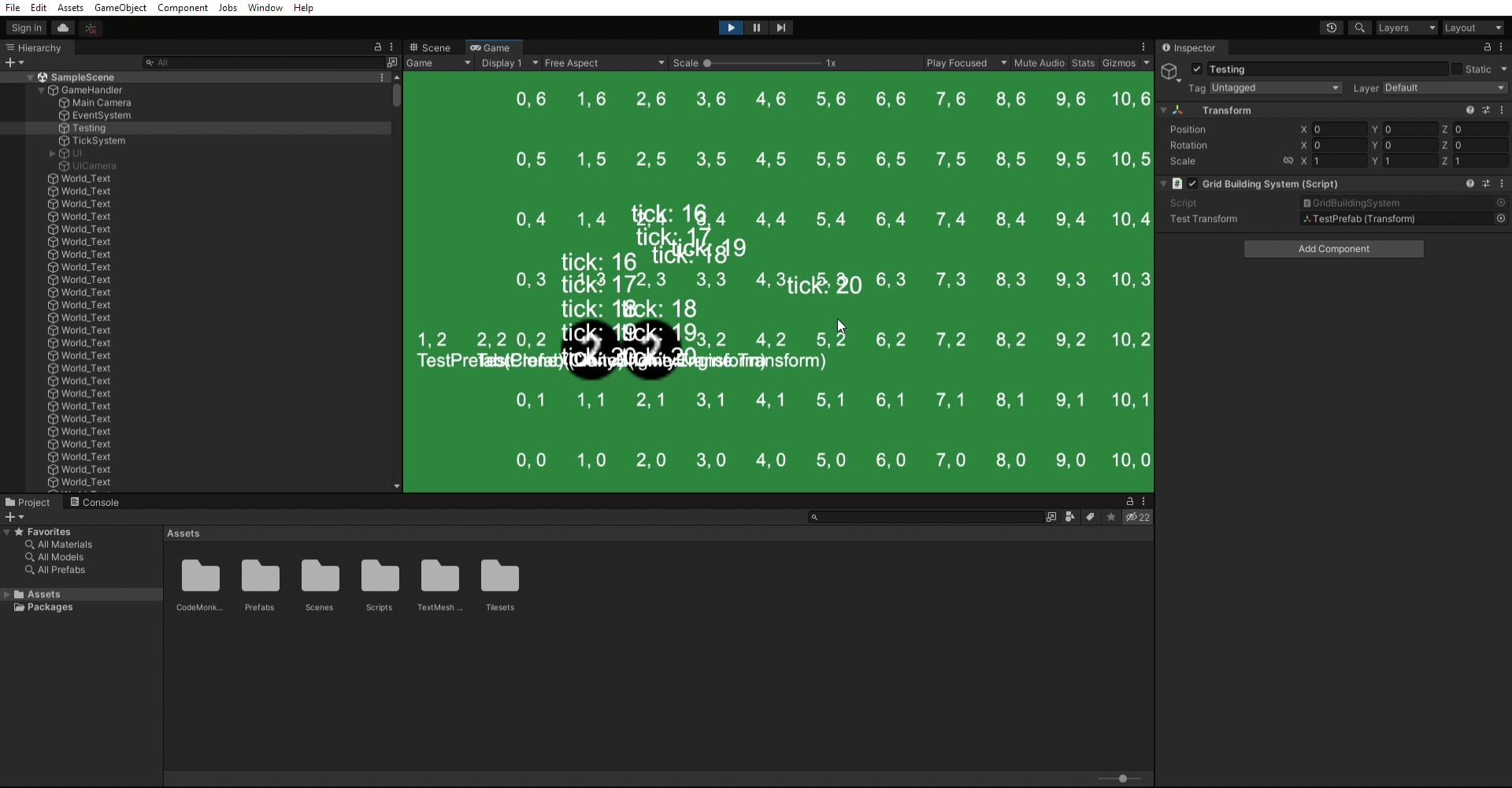Image resolution: width=1512 pixels, height=788 pixels.
Task: Click the star icon to filter favorites in Assets
Action: [1110, 517]
